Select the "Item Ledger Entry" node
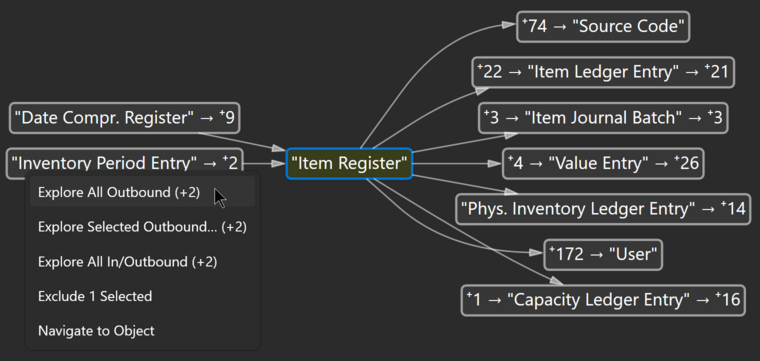The height and width of the screenshot is (361, 760). 603,72
